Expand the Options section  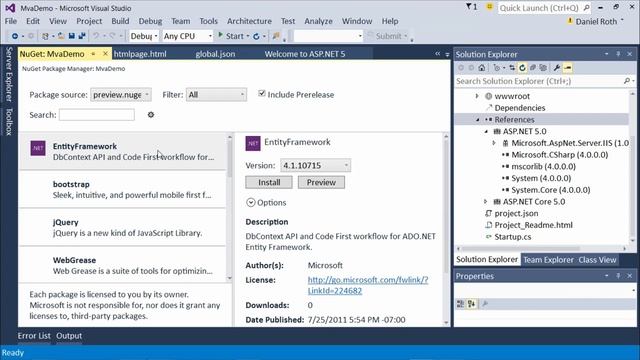pos(266,202)
